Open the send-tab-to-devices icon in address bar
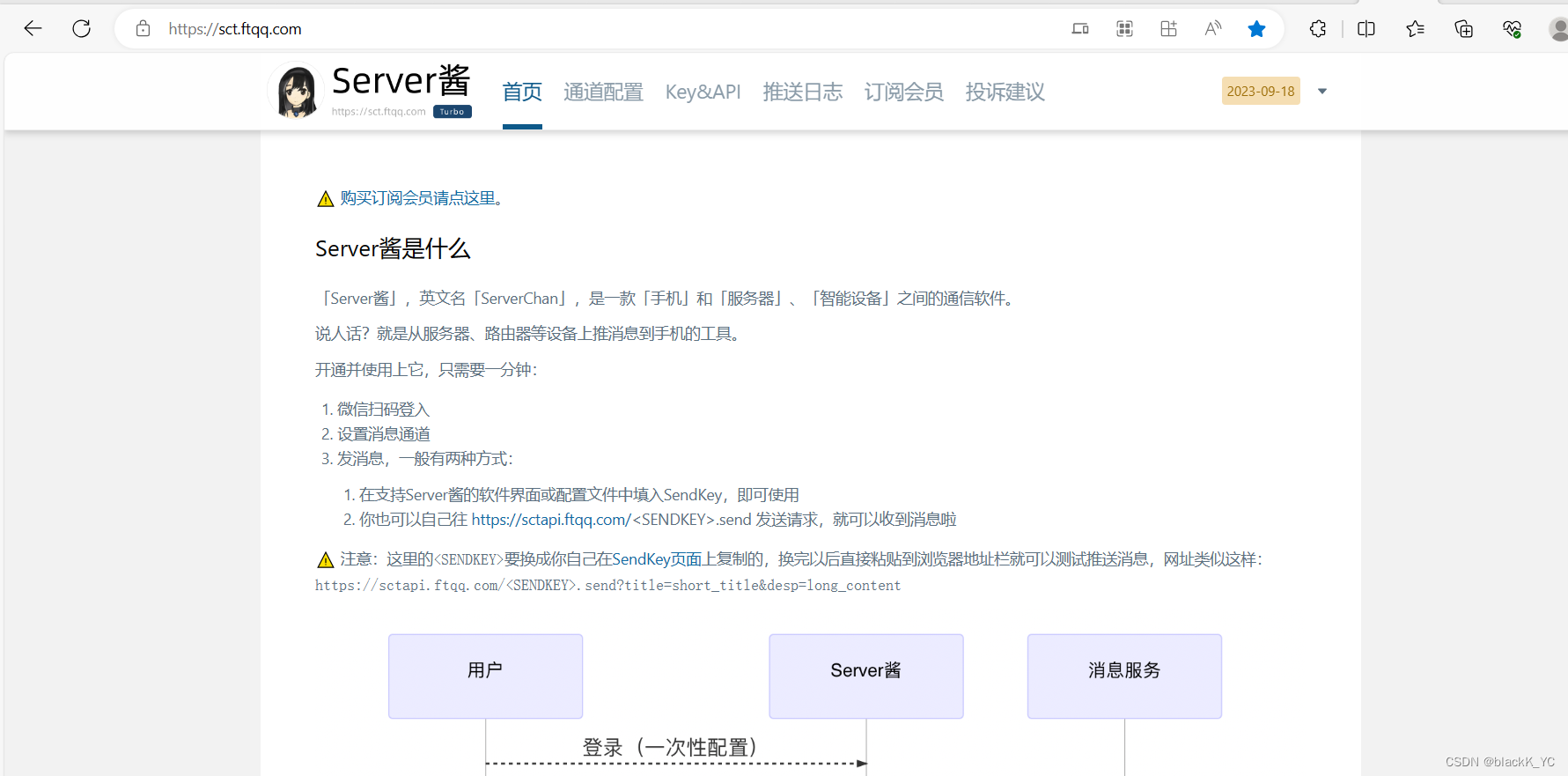 tap(1080, 29)
